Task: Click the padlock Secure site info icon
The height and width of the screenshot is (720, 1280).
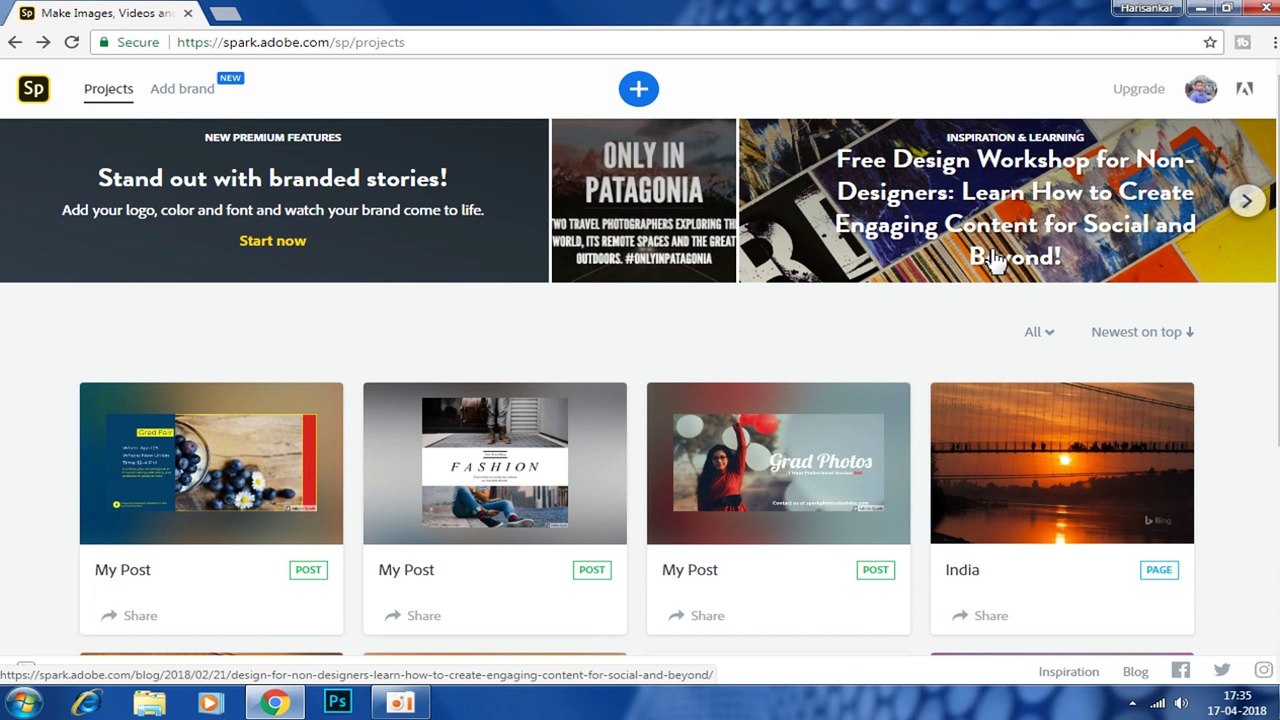Action: click(104, 42)
